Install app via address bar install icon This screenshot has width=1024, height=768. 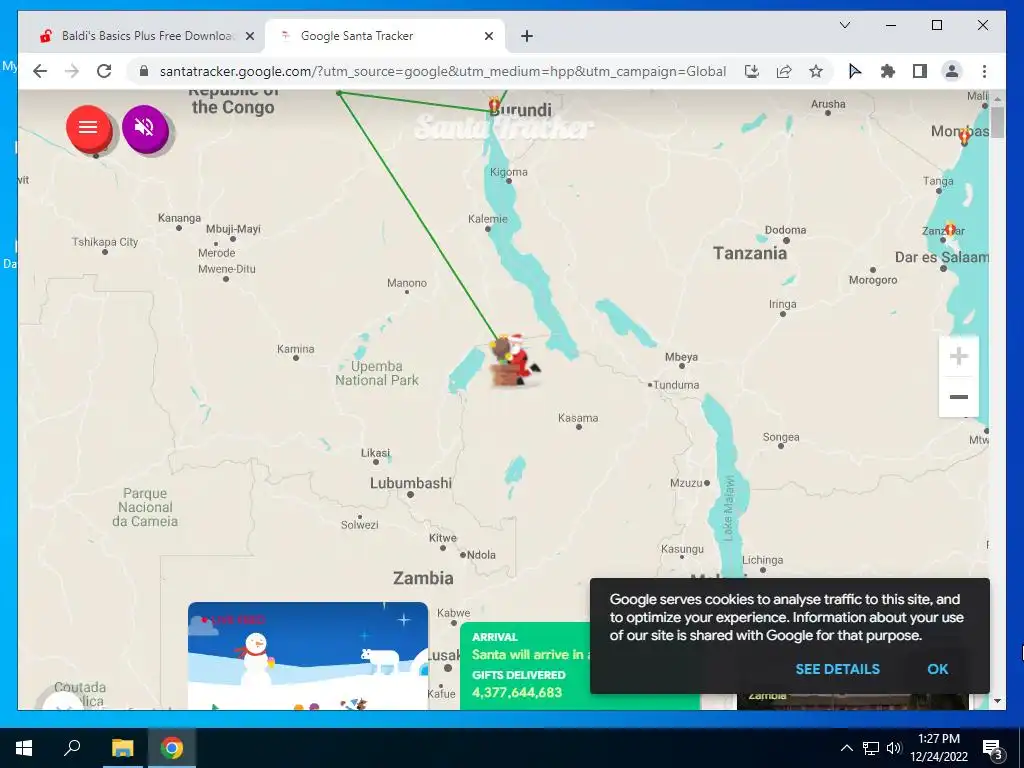pos(752,71)
